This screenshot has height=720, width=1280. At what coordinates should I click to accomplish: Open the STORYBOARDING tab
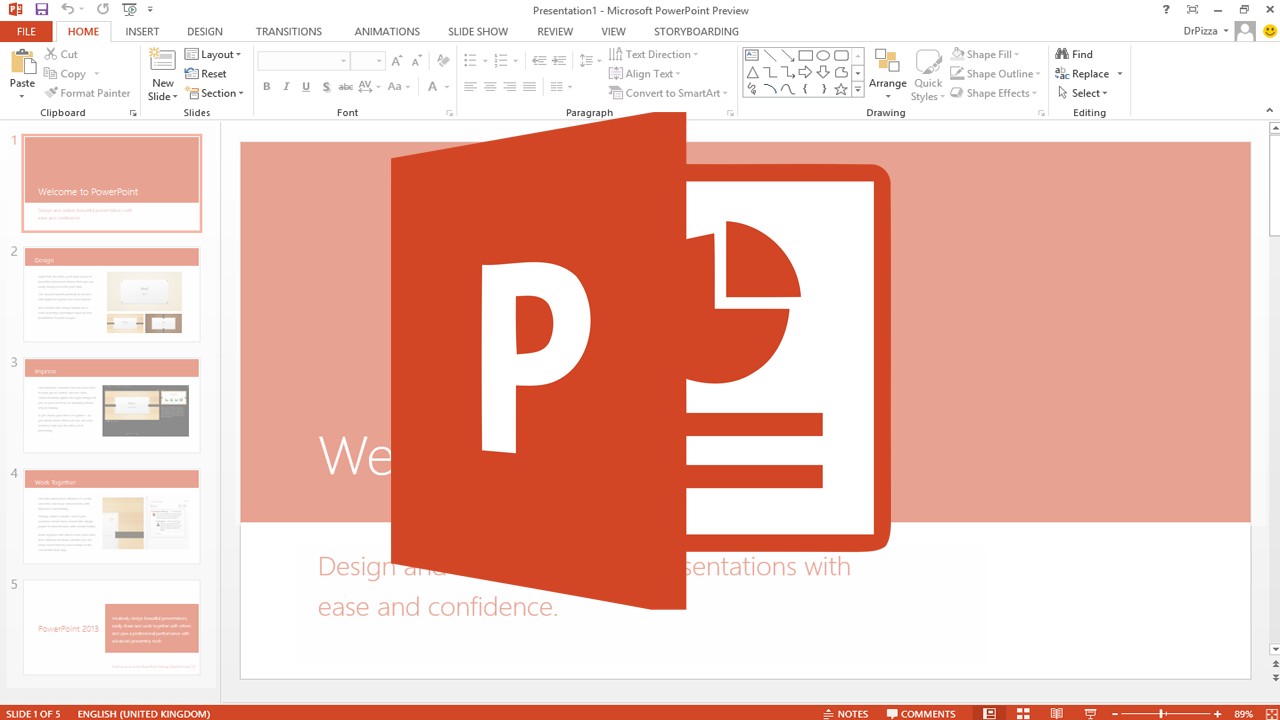point(696,31)
